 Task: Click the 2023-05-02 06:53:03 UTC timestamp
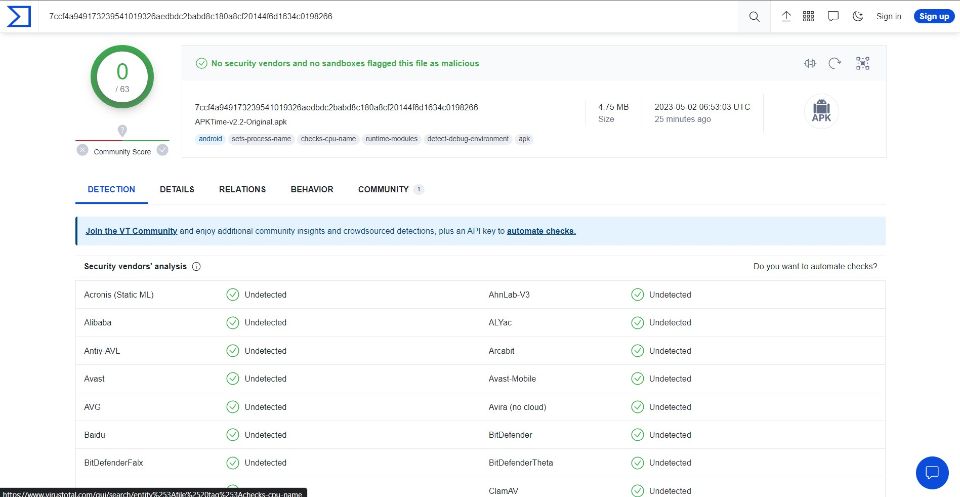(x=702, y=107)
